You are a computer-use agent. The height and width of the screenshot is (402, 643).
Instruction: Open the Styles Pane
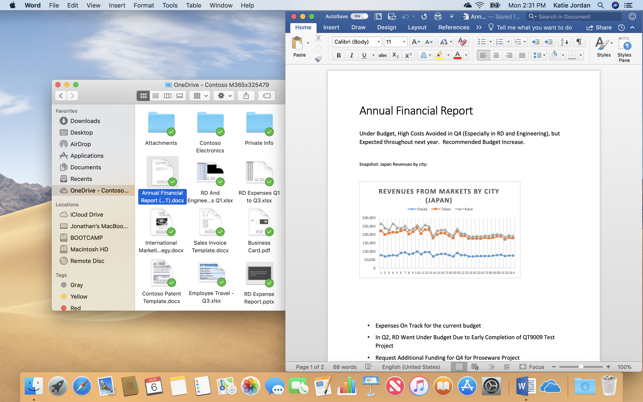click(625, 50)
